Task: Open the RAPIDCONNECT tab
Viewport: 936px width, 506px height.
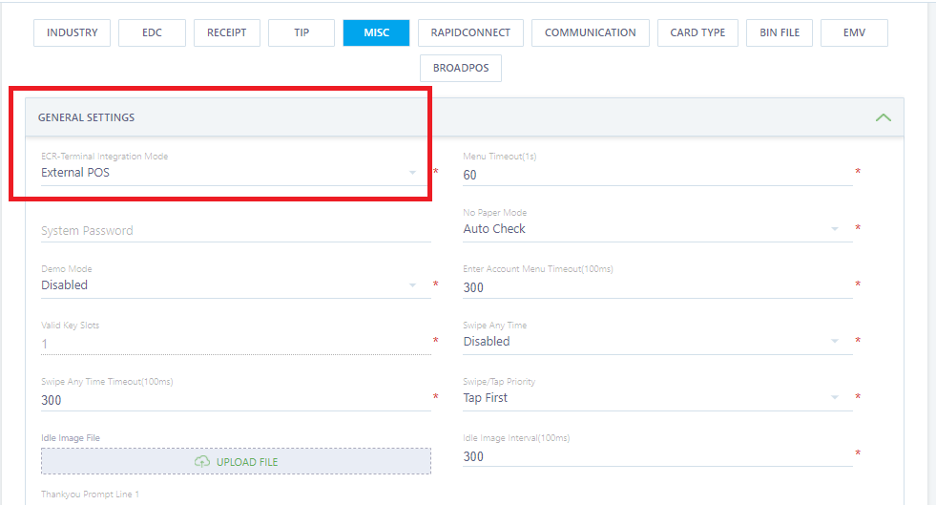Action: tap(470, 32)
